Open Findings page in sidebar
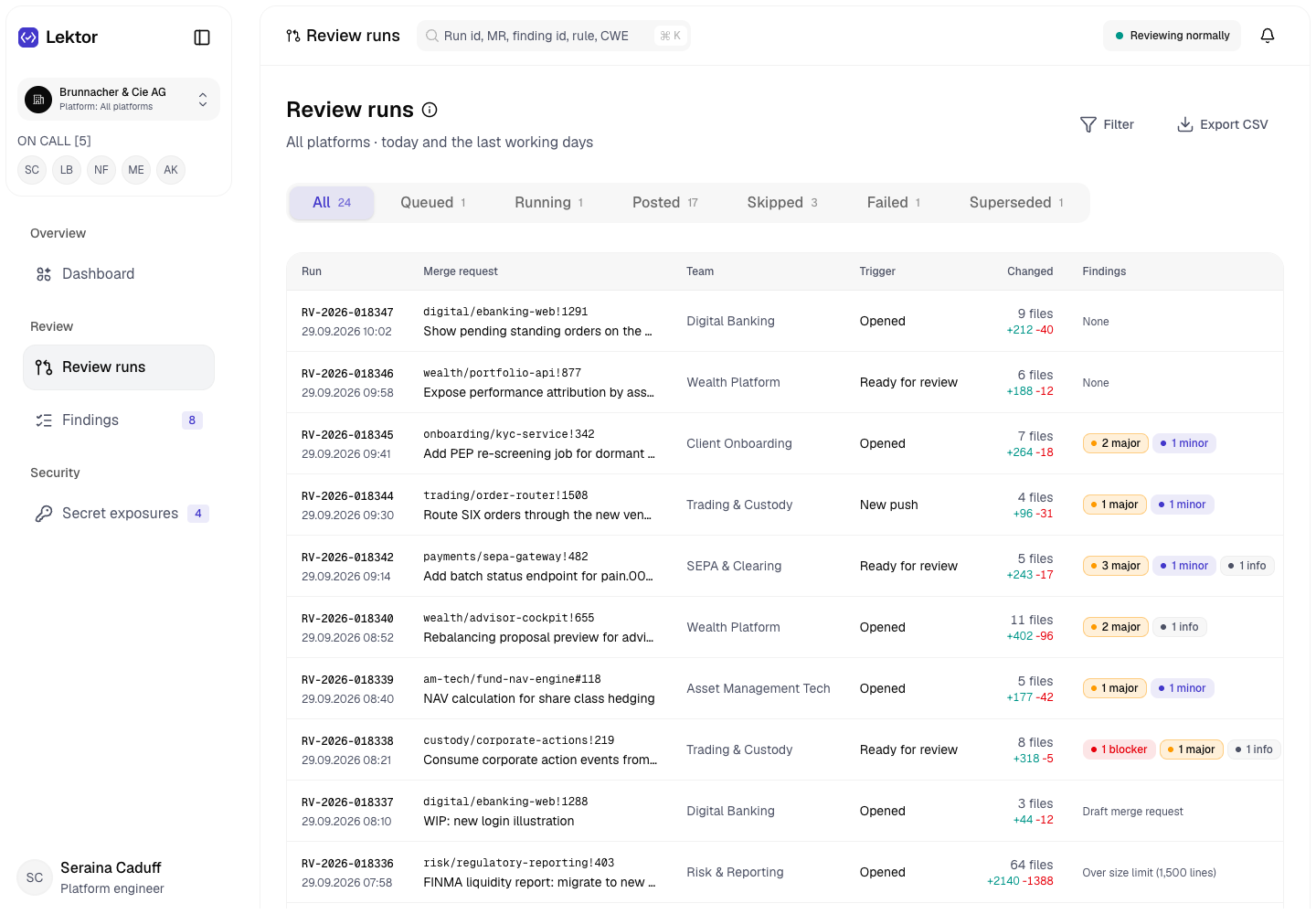 pyautogui.click(x=119, y=420)
